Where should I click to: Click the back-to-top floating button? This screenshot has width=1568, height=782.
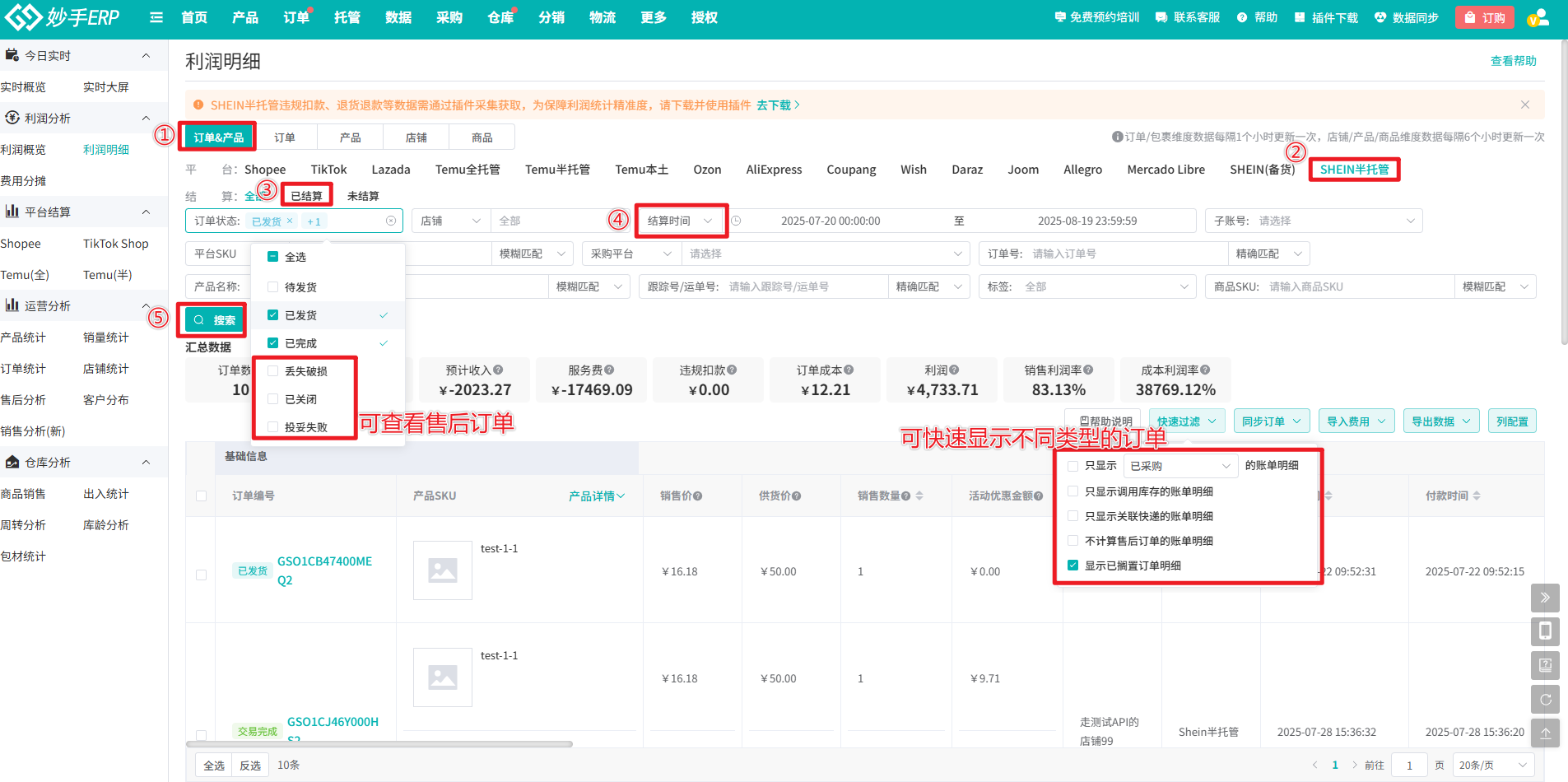click(x=1545, y=733)
